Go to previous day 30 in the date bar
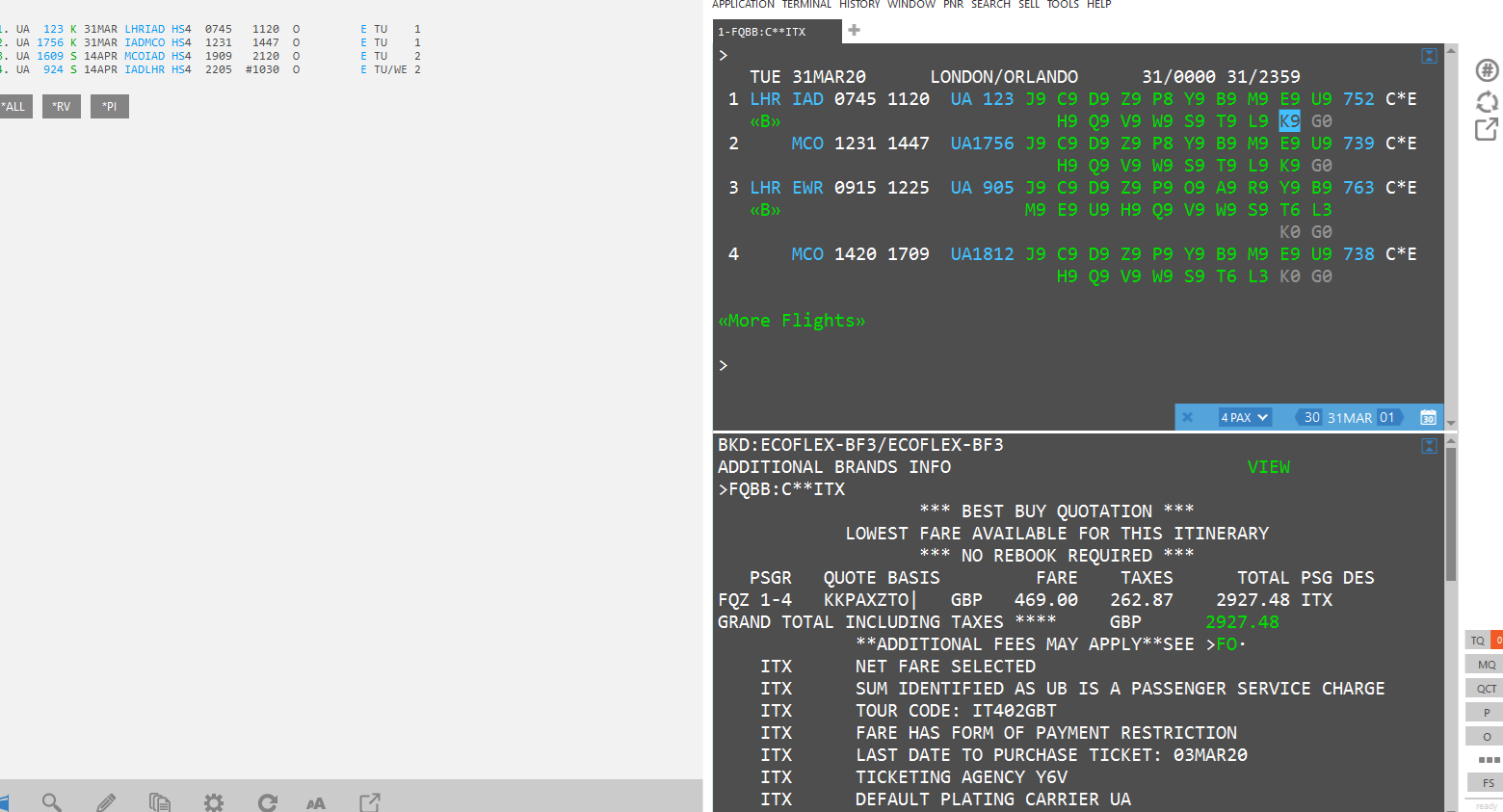The height and width of the screenshot is (812, 1503). (1312, 417)
